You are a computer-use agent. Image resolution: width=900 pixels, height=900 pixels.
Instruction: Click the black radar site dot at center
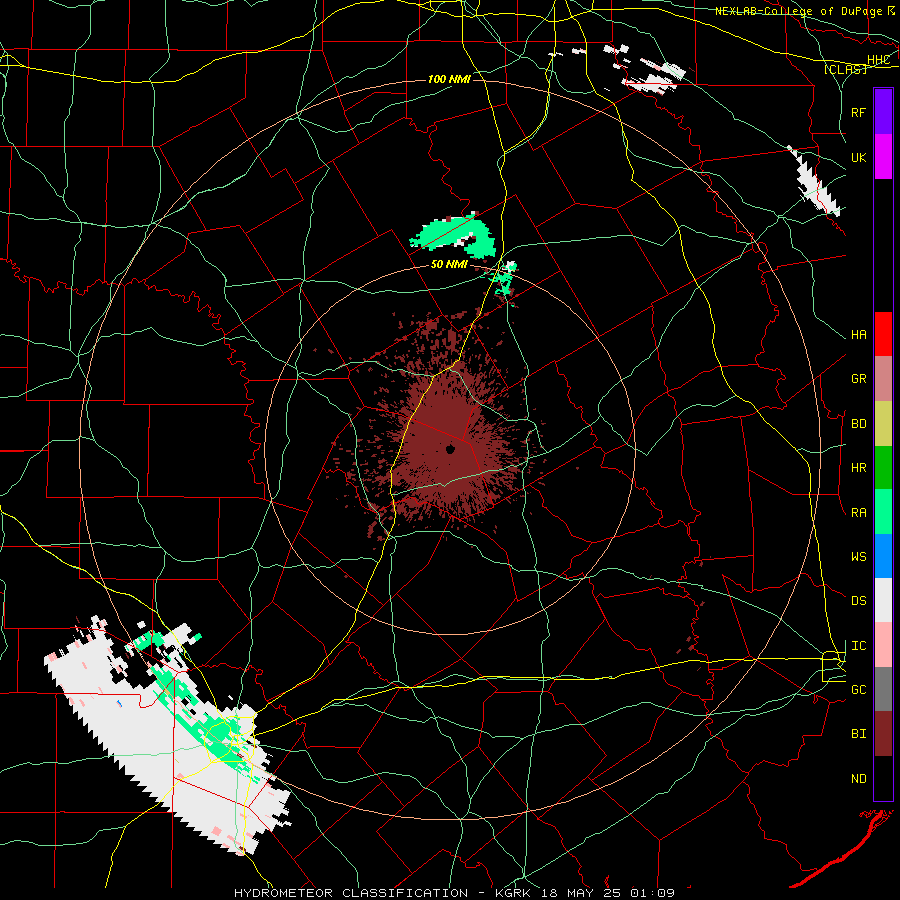click(450, 449)
